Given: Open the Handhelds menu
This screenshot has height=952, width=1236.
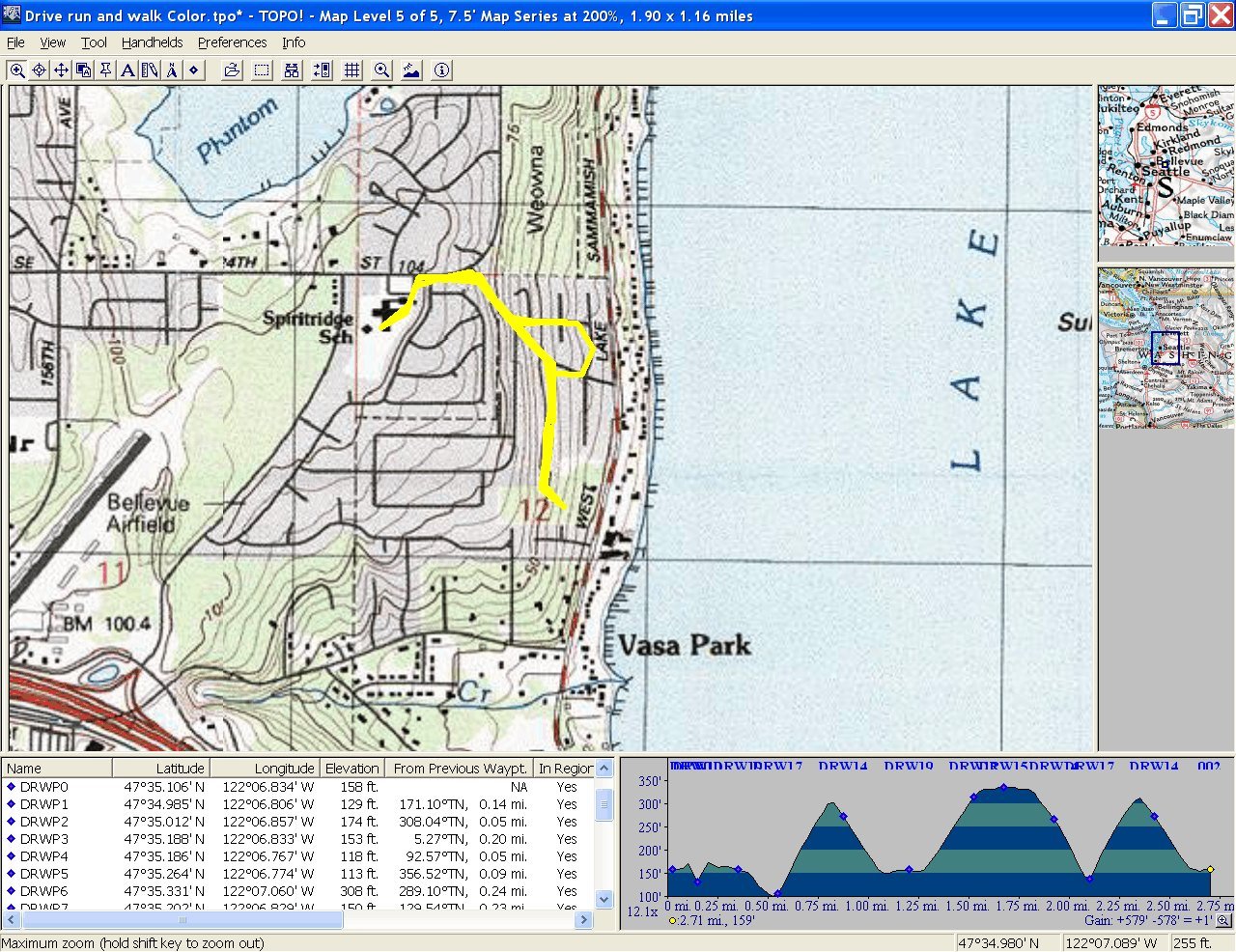Looking at the screenshot, I should coord(152,42).
